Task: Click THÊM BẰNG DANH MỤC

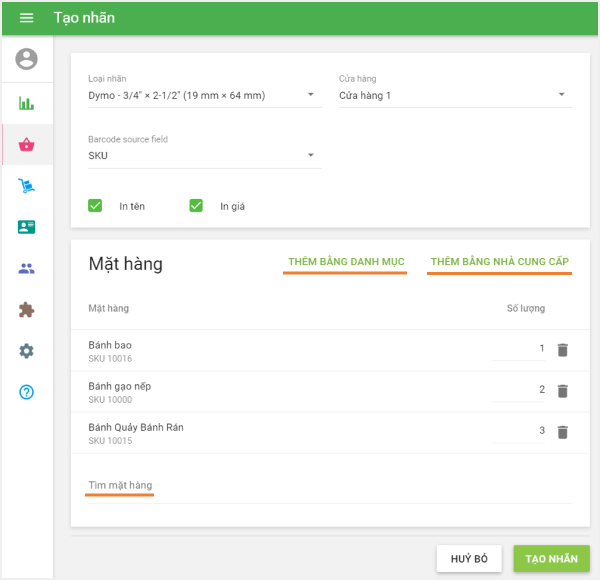Action: point(345,262)
